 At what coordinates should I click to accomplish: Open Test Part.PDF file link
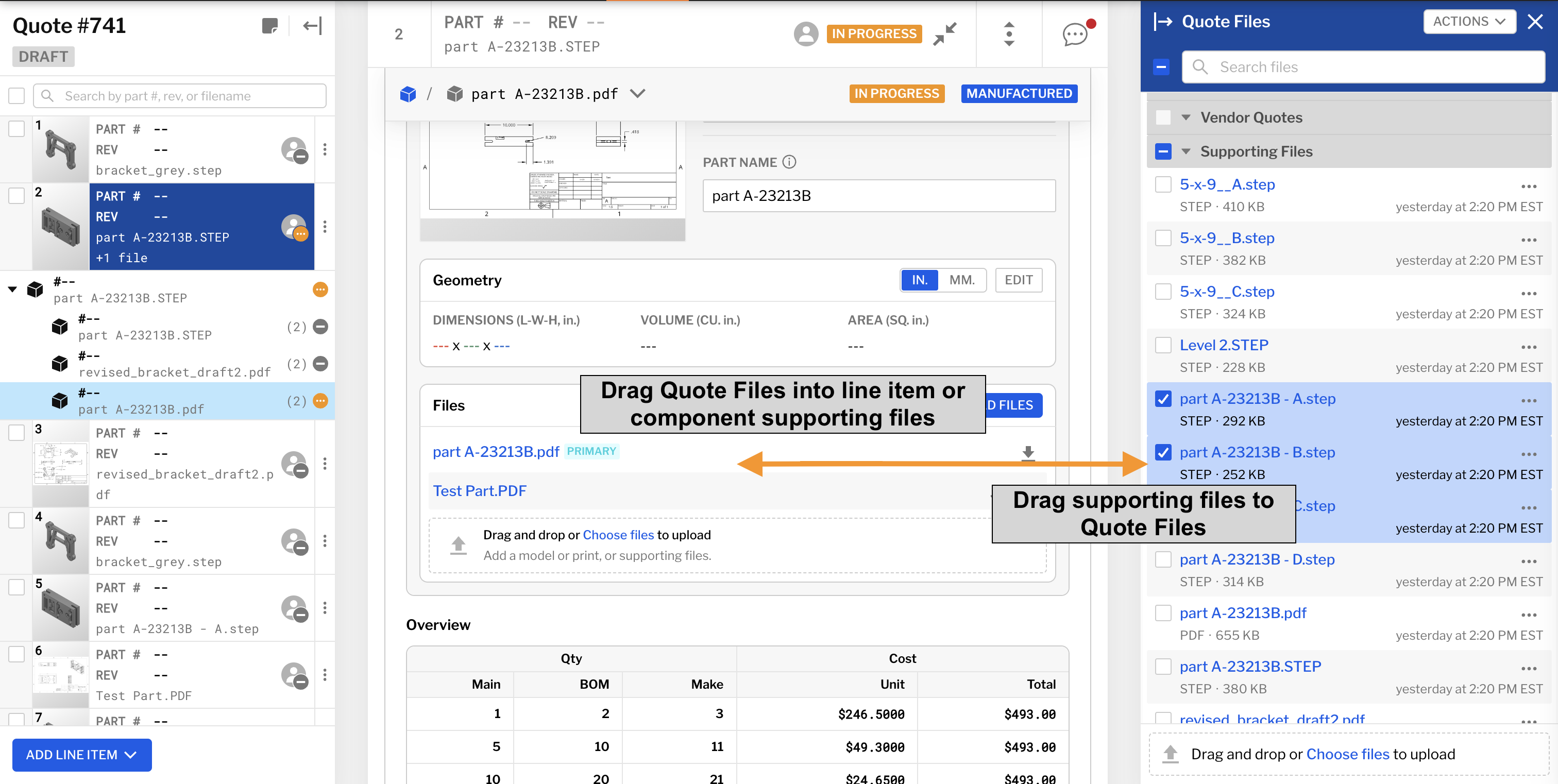480,491
